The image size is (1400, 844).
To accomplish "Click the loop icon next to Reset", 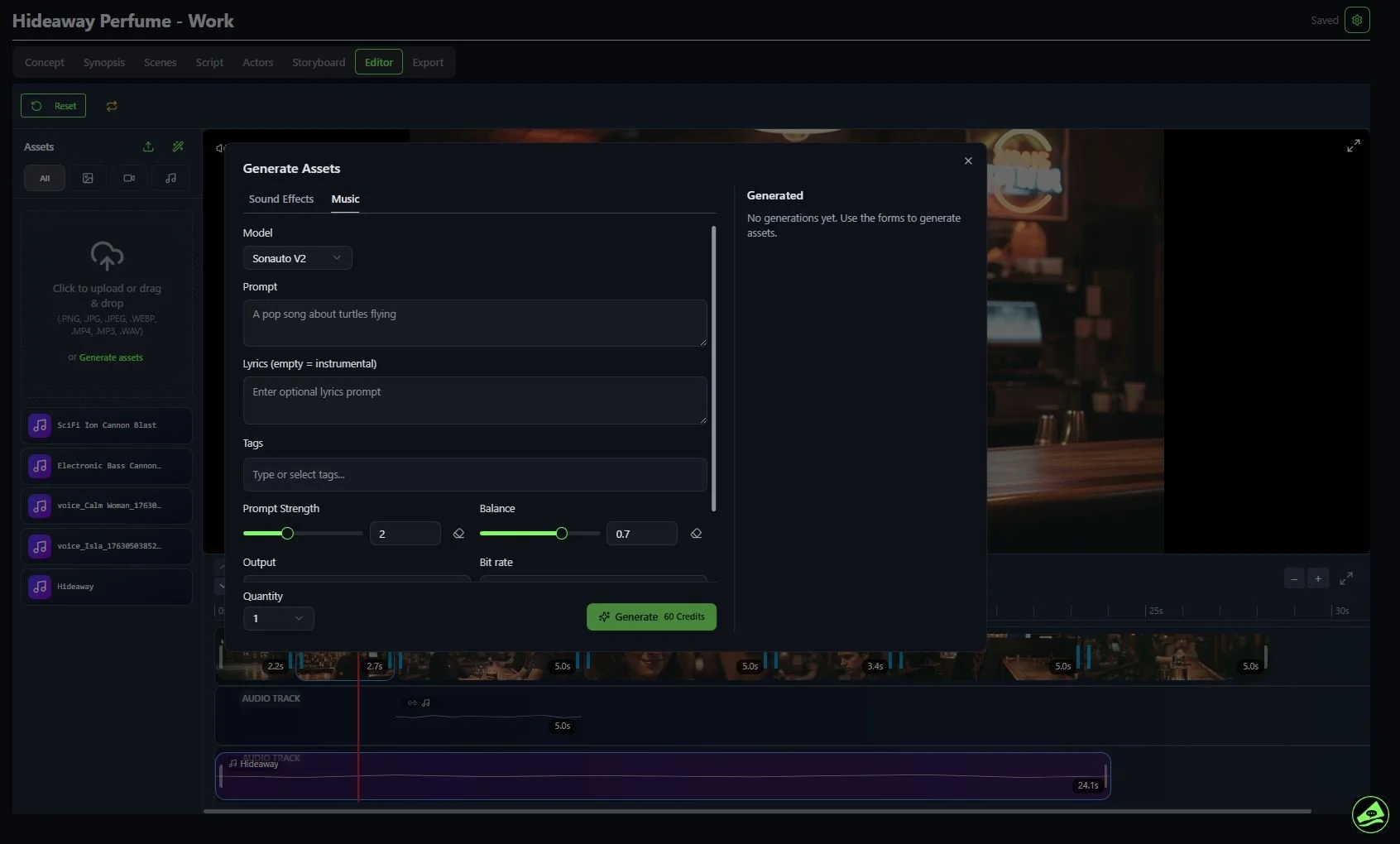I will [x=111, y=106].
